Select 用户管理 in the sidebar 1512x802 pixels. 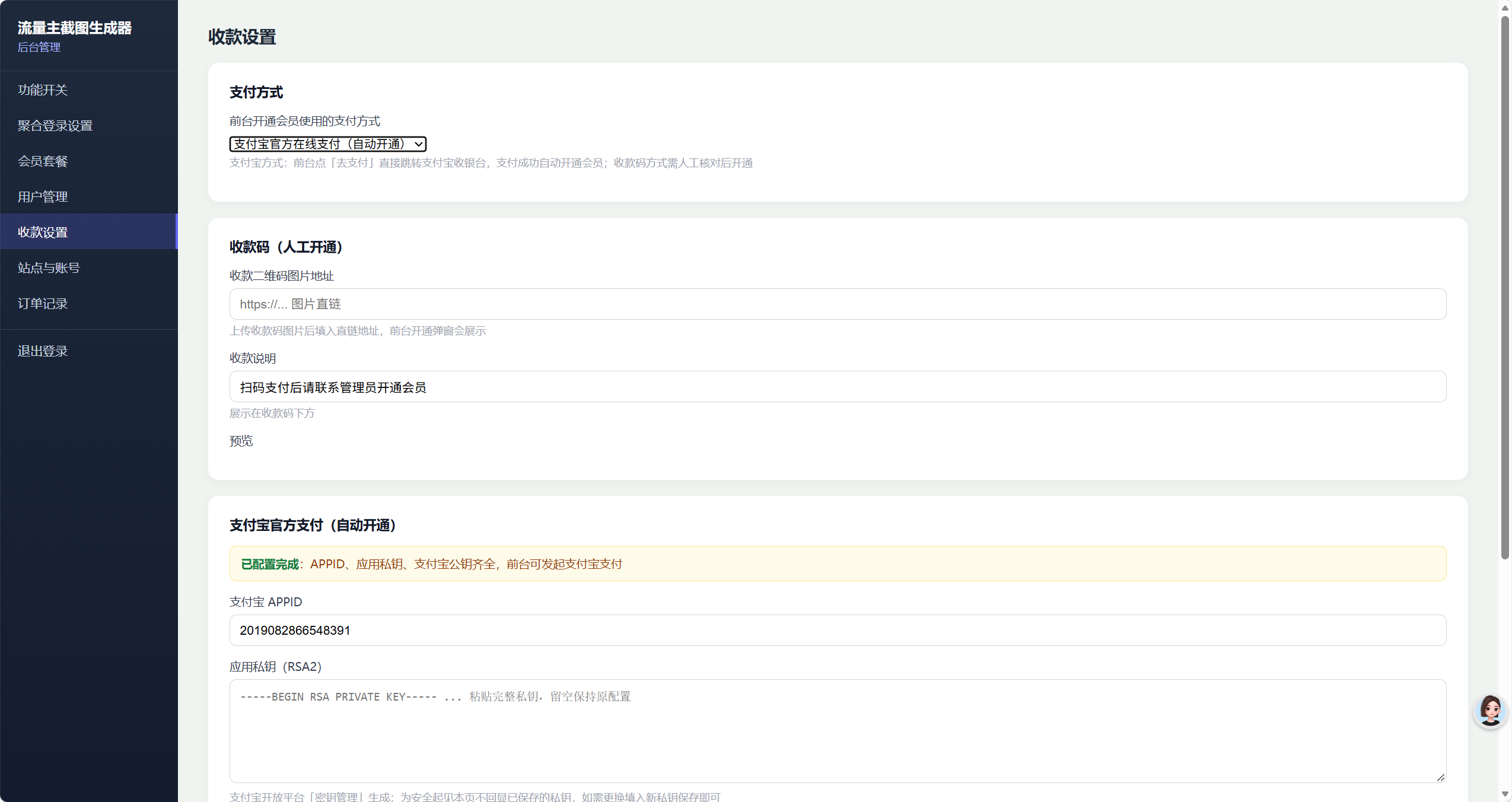[x=88, y=196]
